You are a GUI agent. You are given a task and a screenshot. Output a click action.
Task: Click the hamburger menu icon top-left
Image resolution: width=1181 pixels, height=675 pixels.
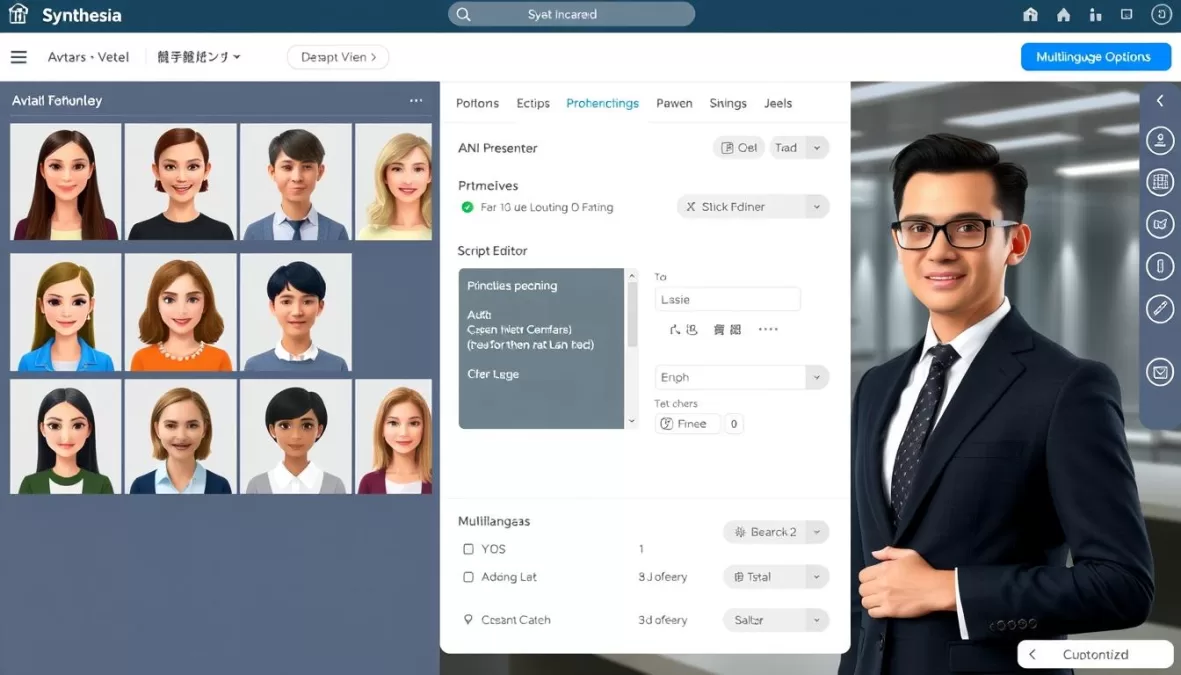(x=18, y=57)
